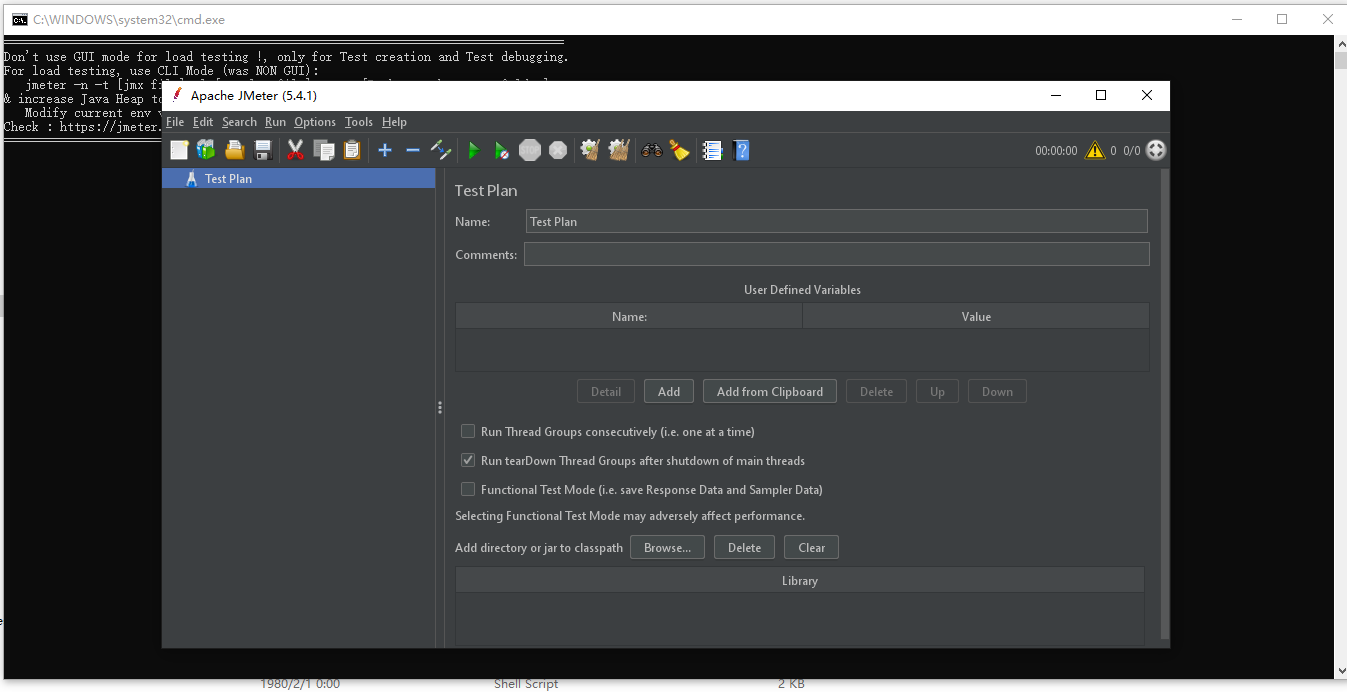Open the Options menu
Viewport: 1347px width, 692px height.
click(315, 122)
